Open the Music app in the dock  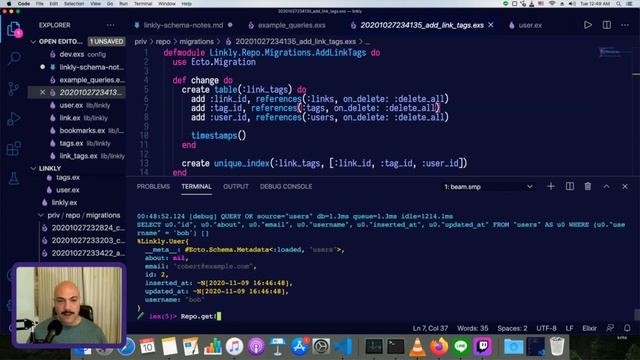234,347
